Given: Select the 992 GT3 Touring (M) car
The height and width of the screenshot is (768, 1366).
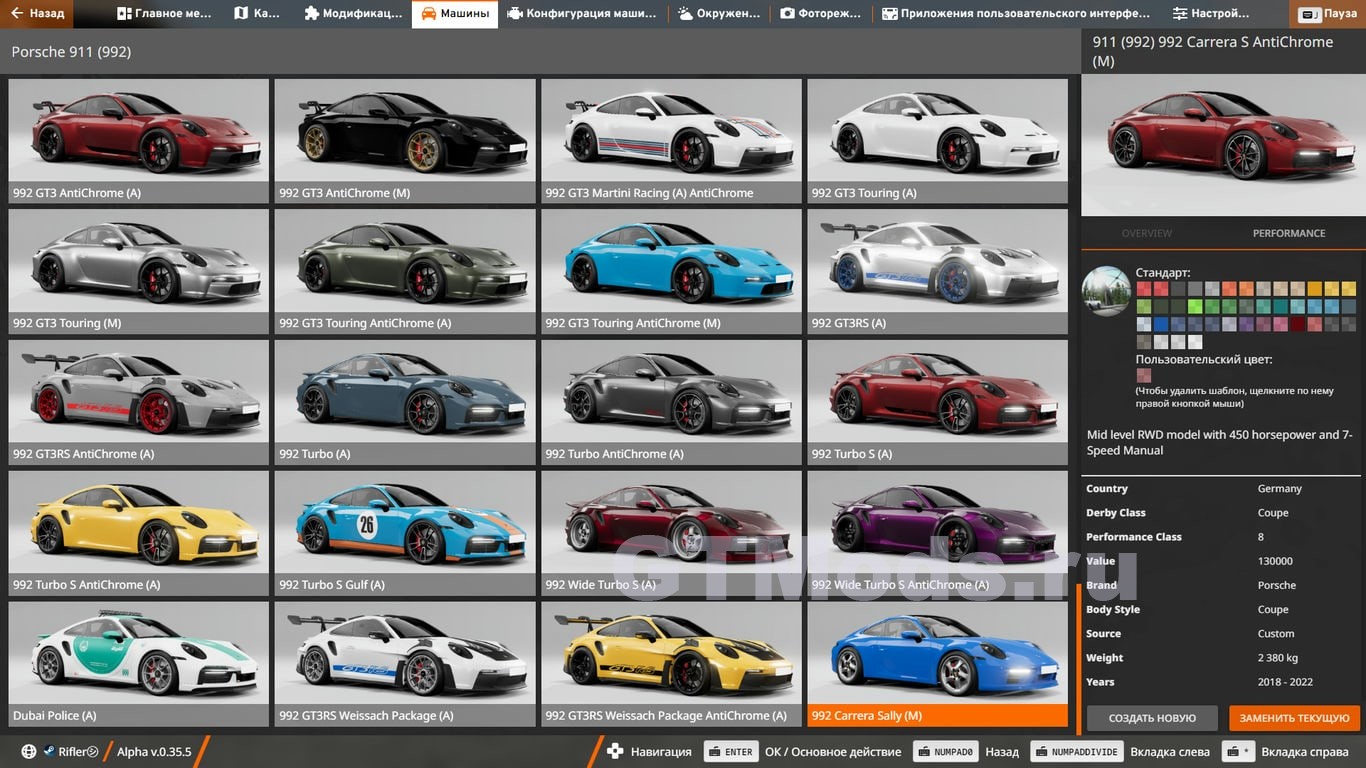Looking at the screenshot, I should (139, 272).
